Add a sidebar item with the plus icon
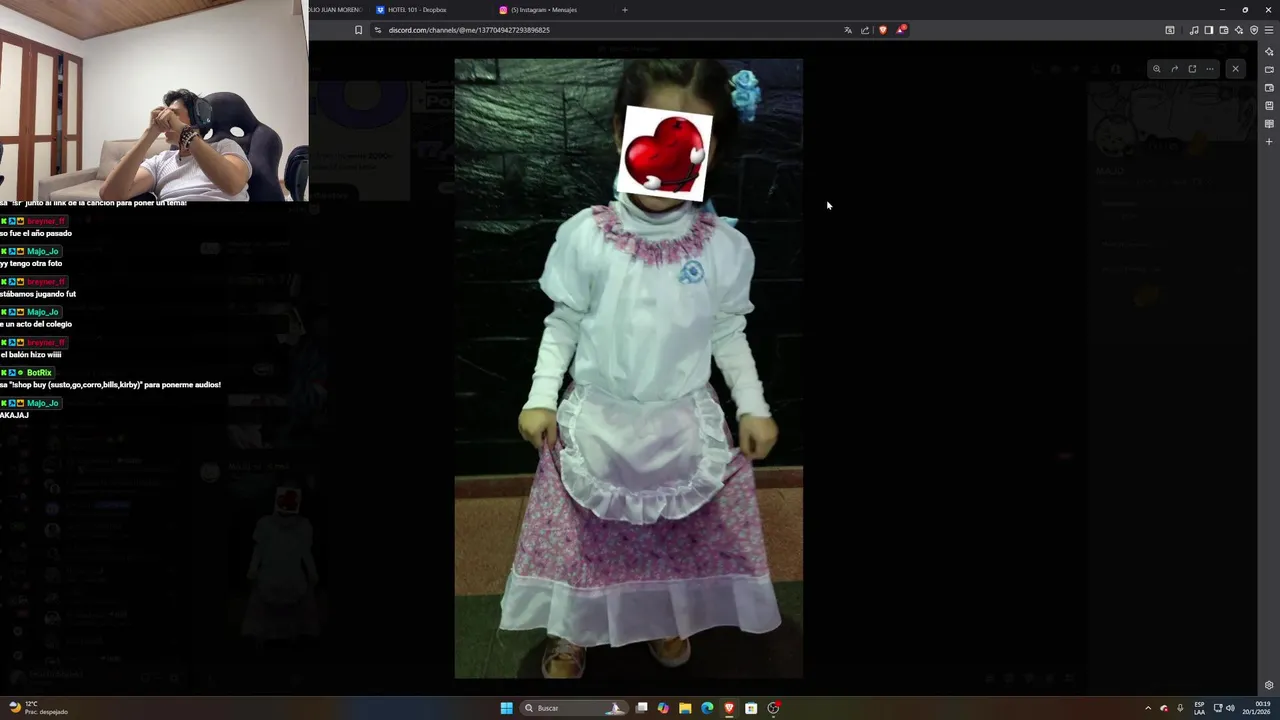The width and height of the screenshot is (1280, 720). [x=1269, y=142]
